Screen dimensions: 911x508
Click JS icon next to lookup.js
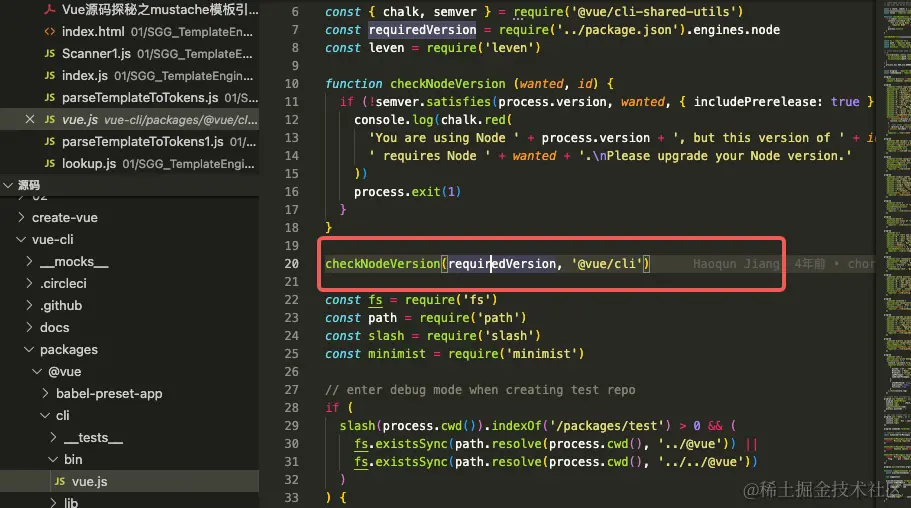[x=50, y=163]
